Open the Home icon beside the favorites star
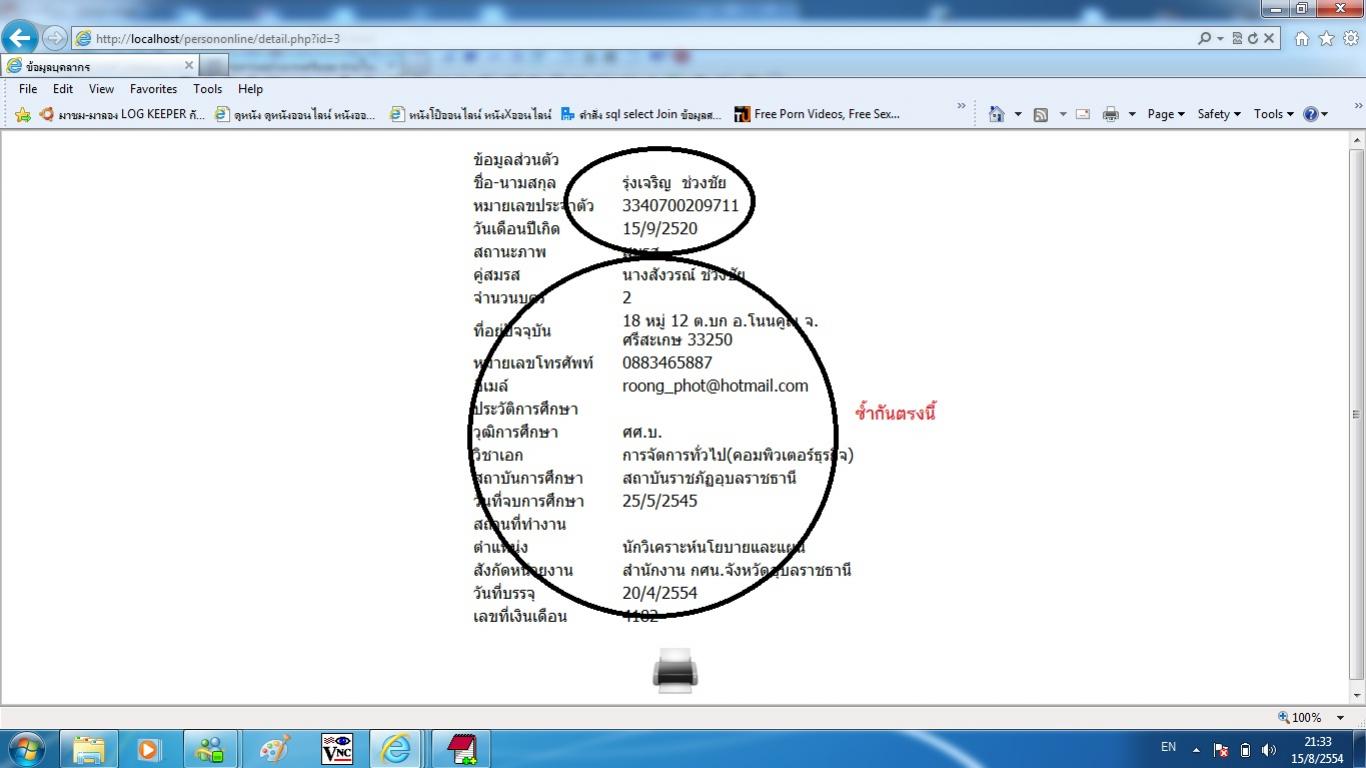 click(1302, 38)
